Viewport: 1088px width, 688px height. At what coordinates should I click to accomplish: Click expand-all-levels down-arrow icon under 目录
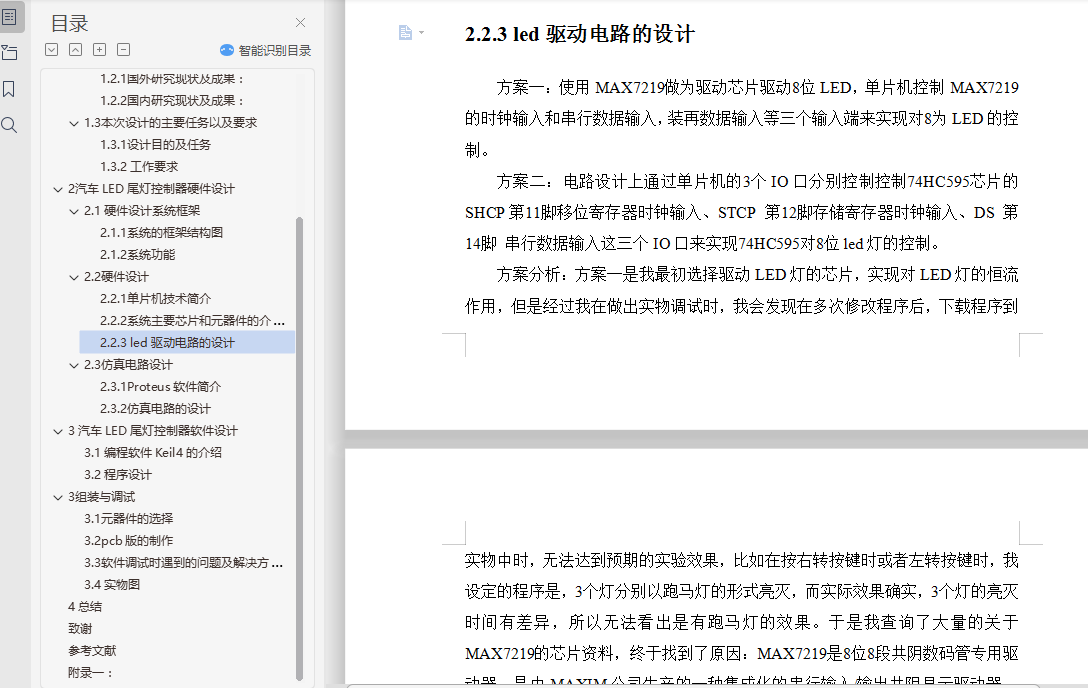[x=51, y=49]
